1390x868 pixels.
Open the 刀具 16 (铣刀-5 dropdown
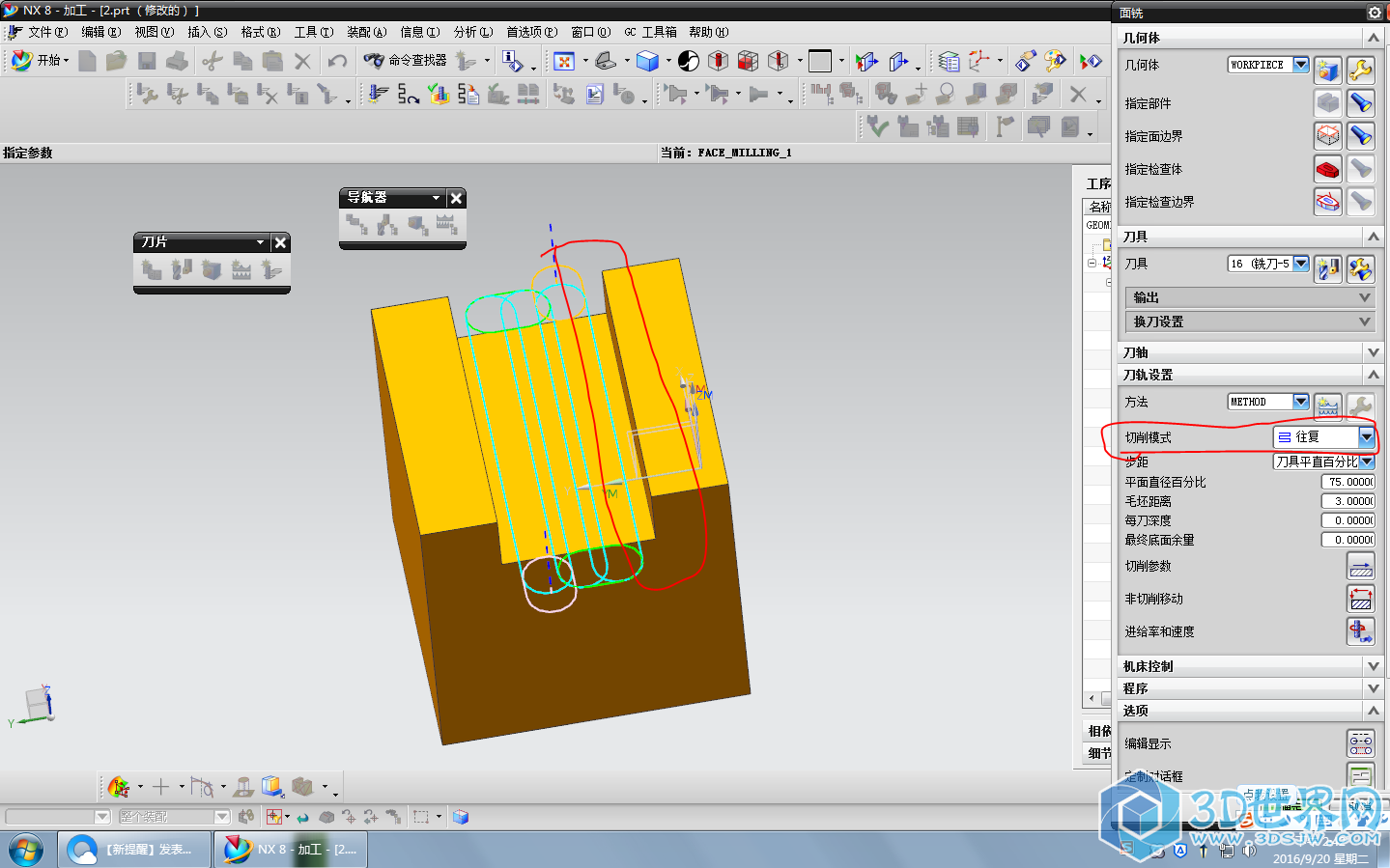tap(1300, 264)
